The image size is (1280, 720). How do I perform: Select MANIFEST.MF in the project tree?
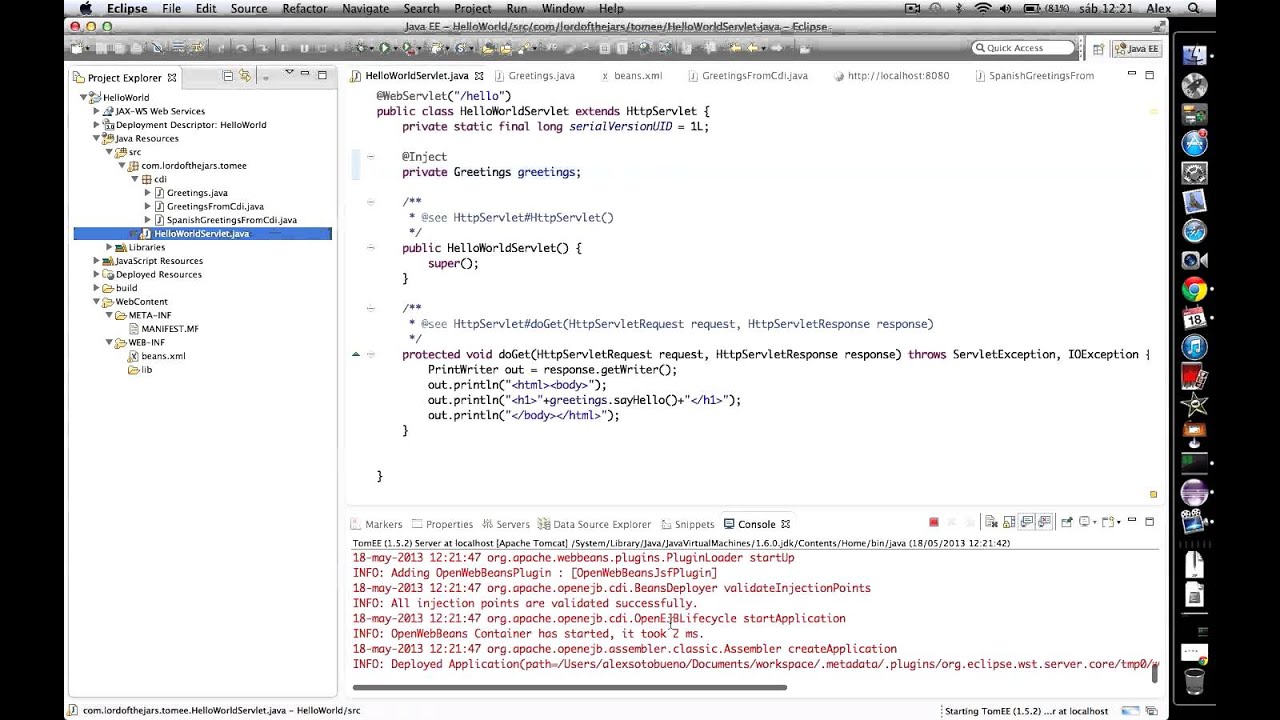(x=169, y=328)
